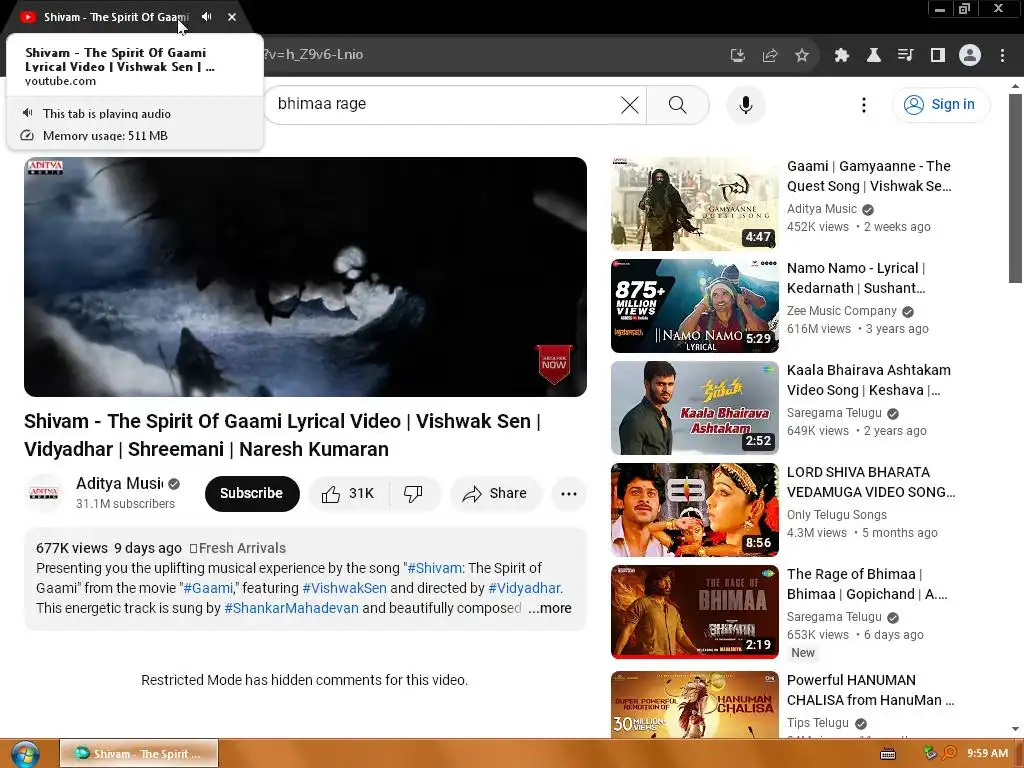1024x768 pixels.
Task: Open Namo Namo Lyrical thumbnail
Action: (695, 306)
